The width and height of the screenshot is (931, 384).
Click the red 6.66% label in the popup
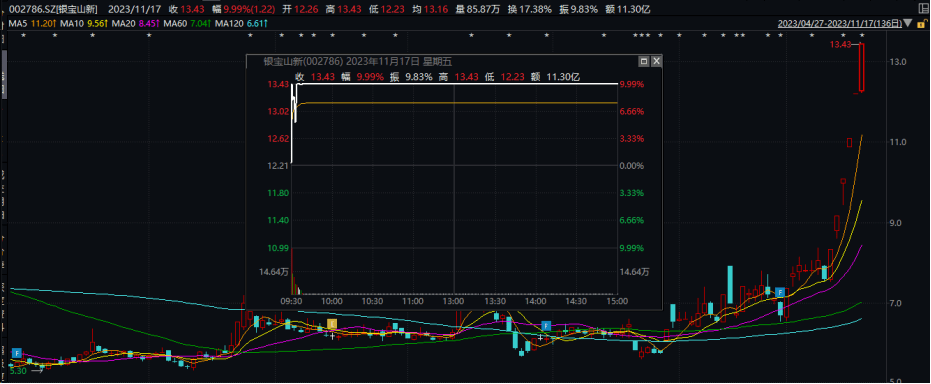coord(632,112)
